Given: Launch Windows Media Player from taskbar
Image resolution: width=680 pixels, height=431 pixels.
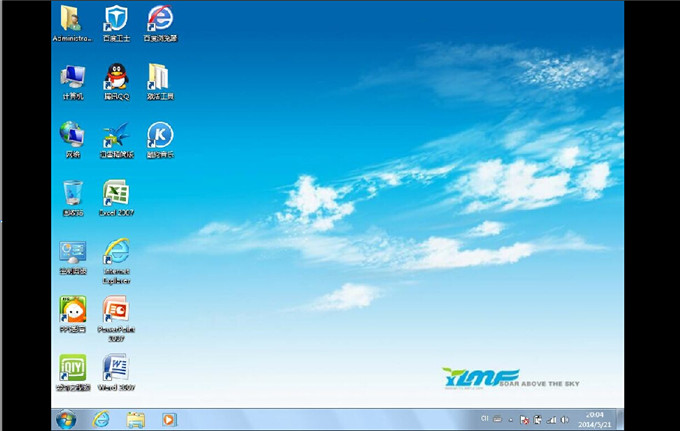Looking at the screenshot, I should tap(169, 419).
